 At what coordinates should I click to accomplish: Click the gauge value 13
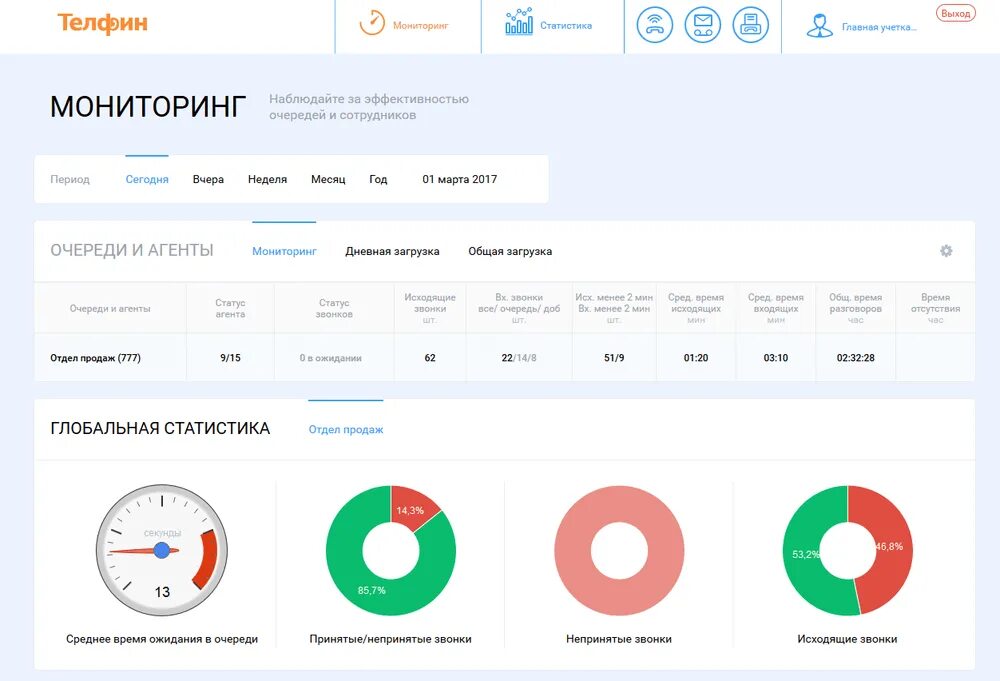pyautogui.click(x=162, y=592)
